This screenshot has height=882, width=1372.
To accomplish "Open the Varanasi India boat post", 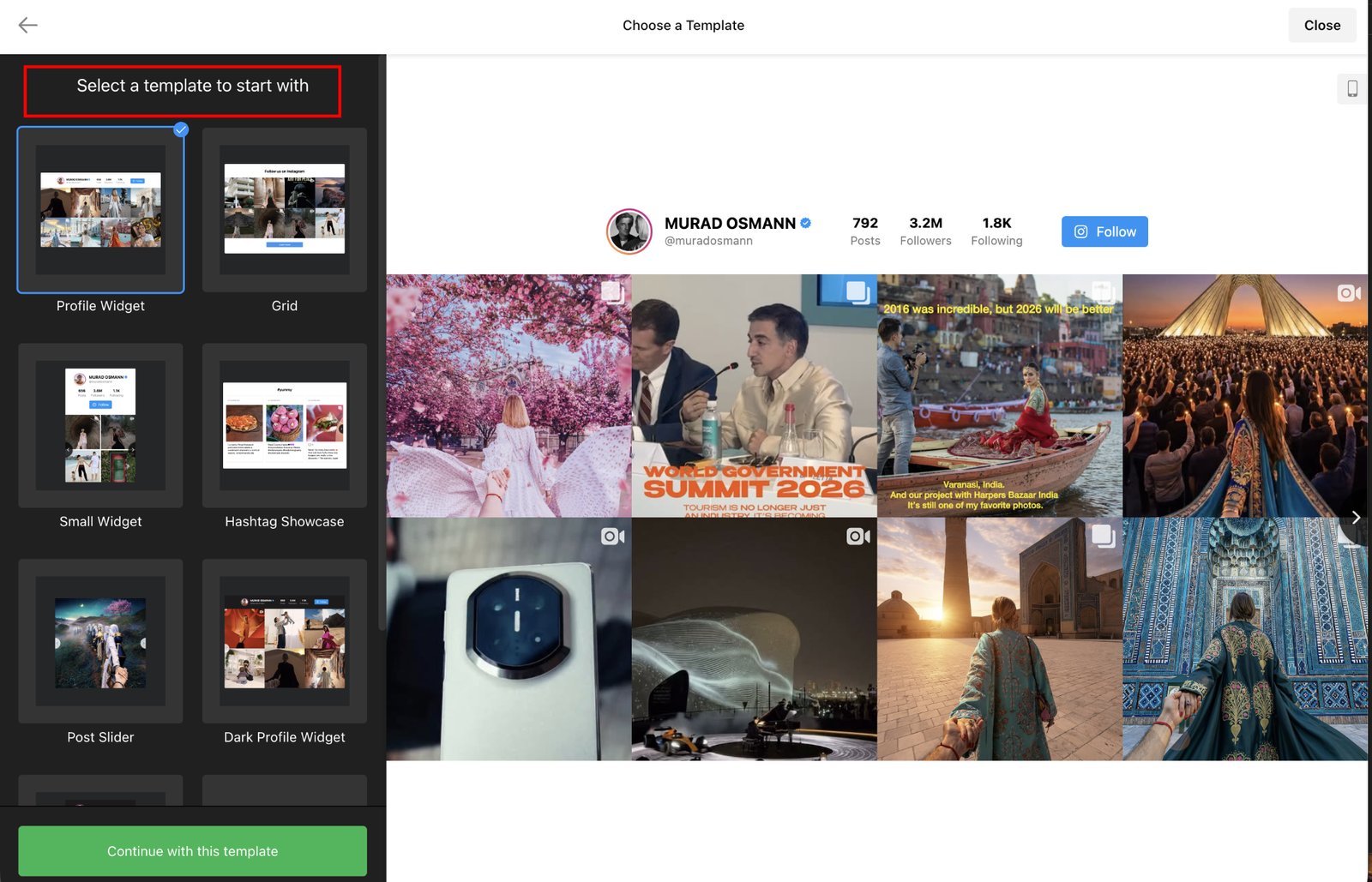I will click(x=999, y=395).
